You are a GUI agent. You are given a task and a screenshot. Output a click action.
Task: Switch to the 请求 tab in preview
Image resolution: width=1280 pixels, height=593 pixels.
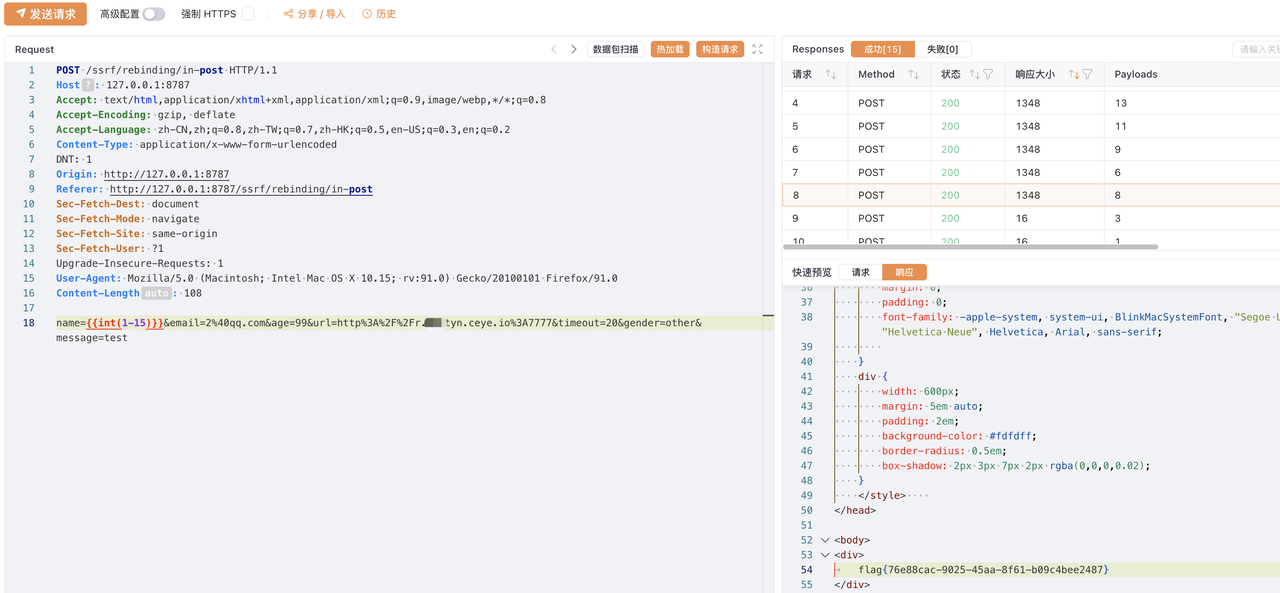tap(861, 272)
